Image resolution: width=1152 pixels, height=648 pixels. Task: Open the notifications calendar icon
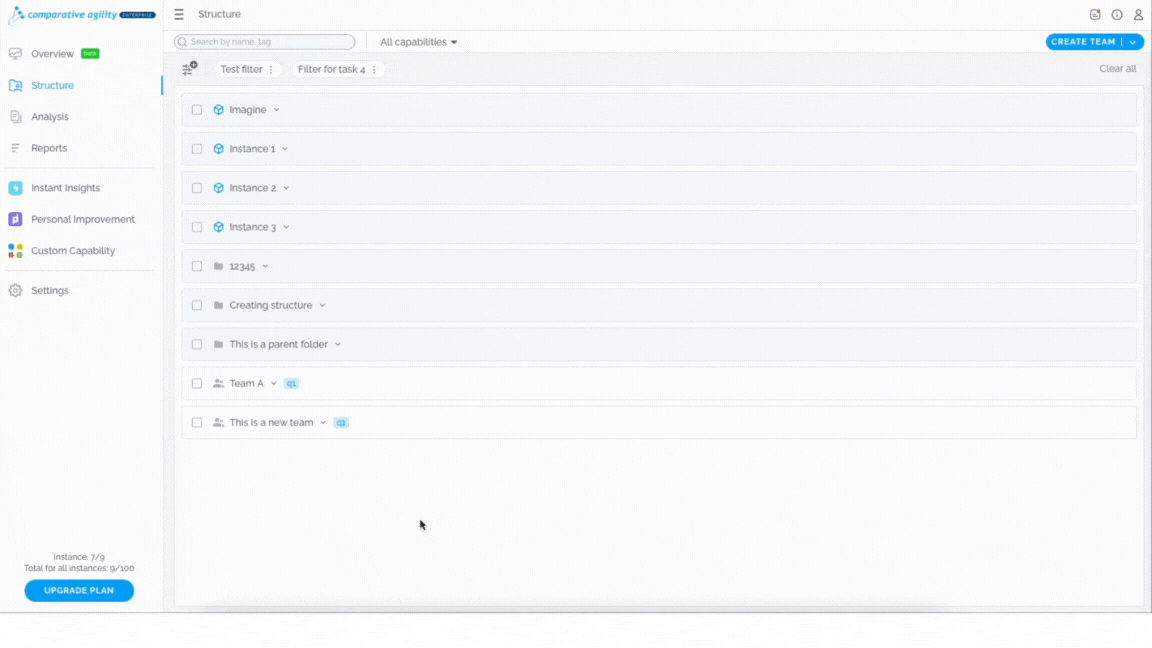pos(1095,15)
